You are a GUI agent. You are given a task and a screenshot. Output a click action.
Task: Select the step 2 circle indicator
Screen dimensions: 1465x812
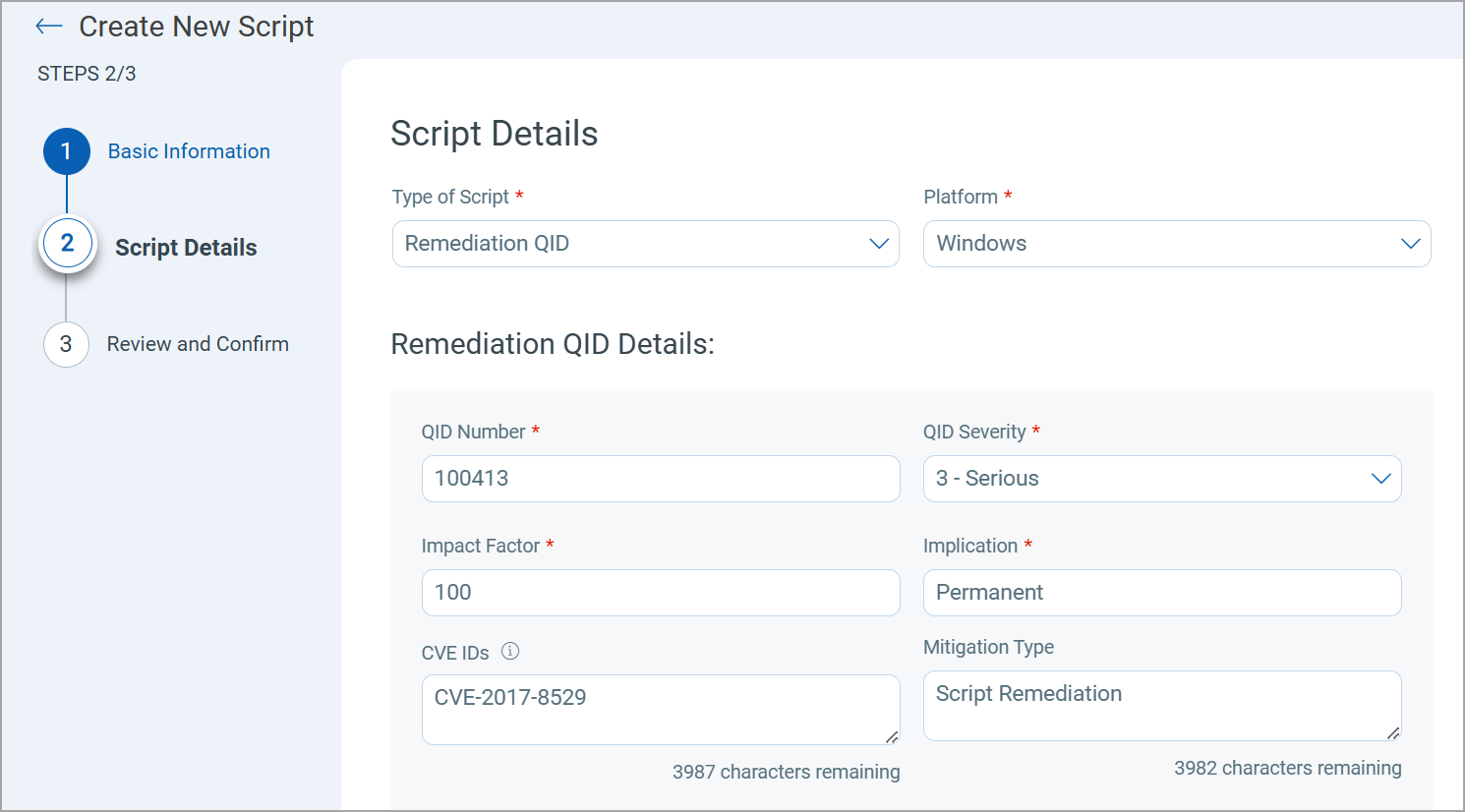click(x=67, y=244)
